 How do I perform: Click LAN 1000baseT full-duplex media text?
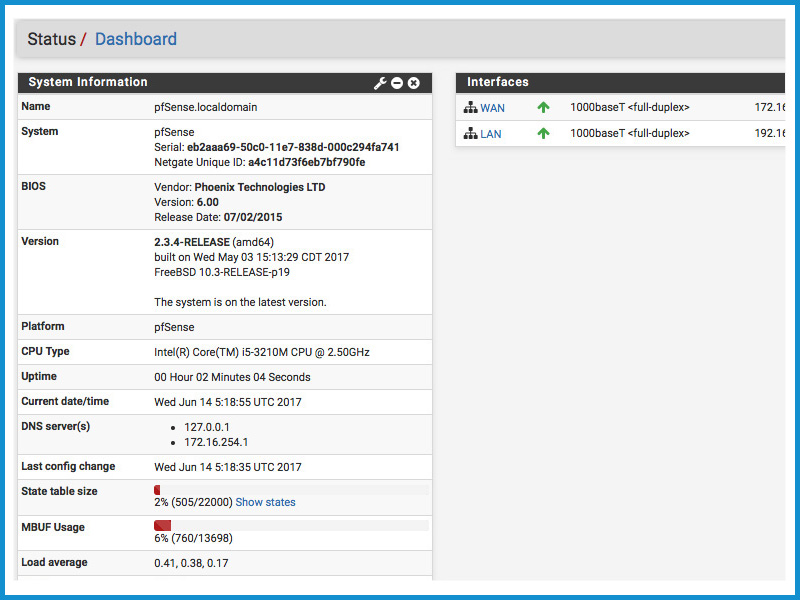[x=630, y=133]
